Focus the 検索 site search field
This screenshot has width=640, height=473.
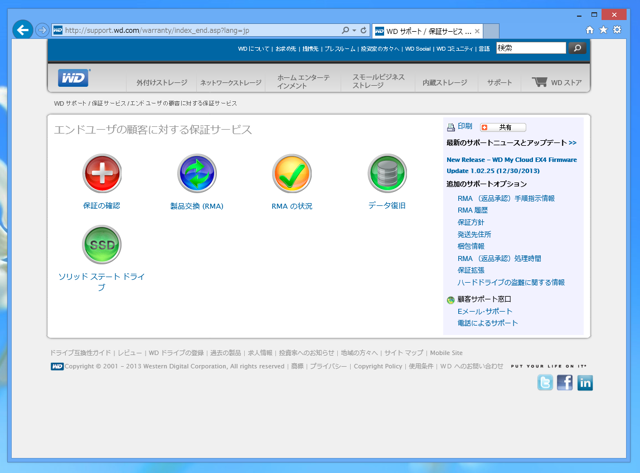pos(531,48)
